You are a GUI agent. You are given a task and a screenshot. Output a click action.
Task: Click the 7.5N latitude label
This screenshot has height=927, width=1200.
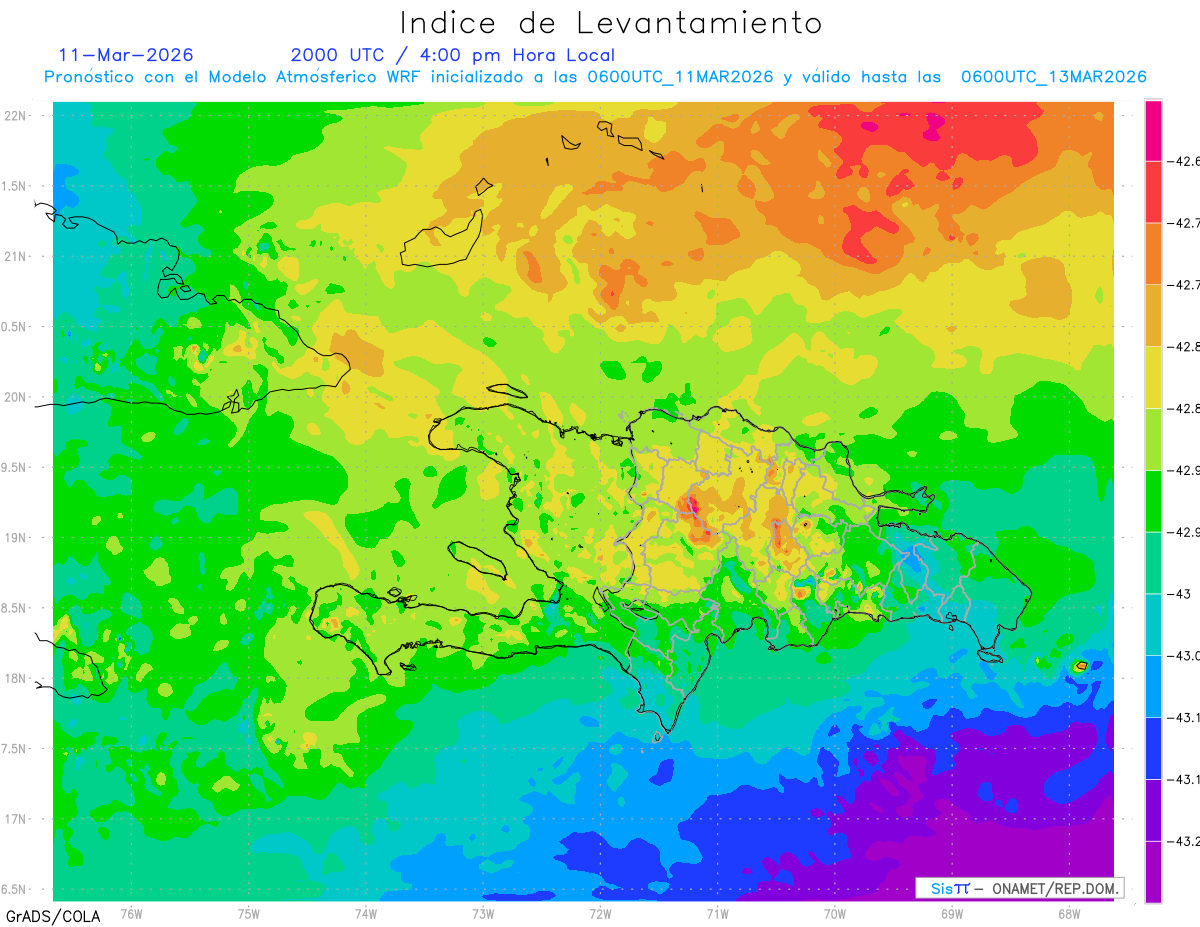[15, 748]
